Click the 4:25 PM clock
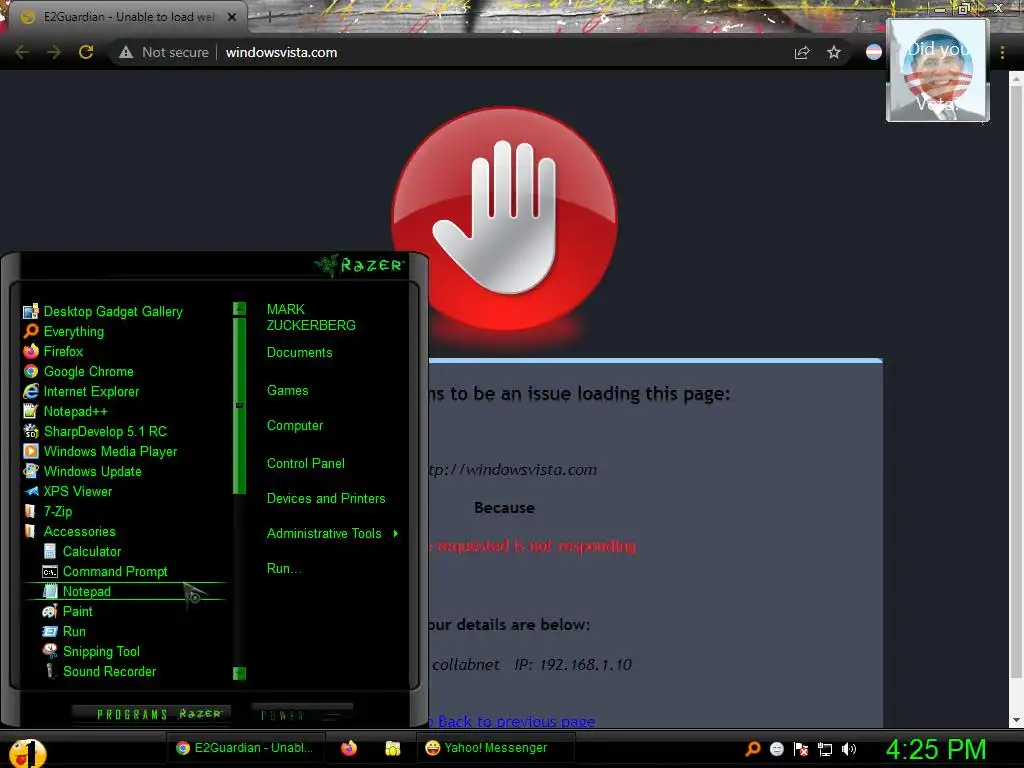This screenshot has width=1024, height=768. [x=936, y=749]
